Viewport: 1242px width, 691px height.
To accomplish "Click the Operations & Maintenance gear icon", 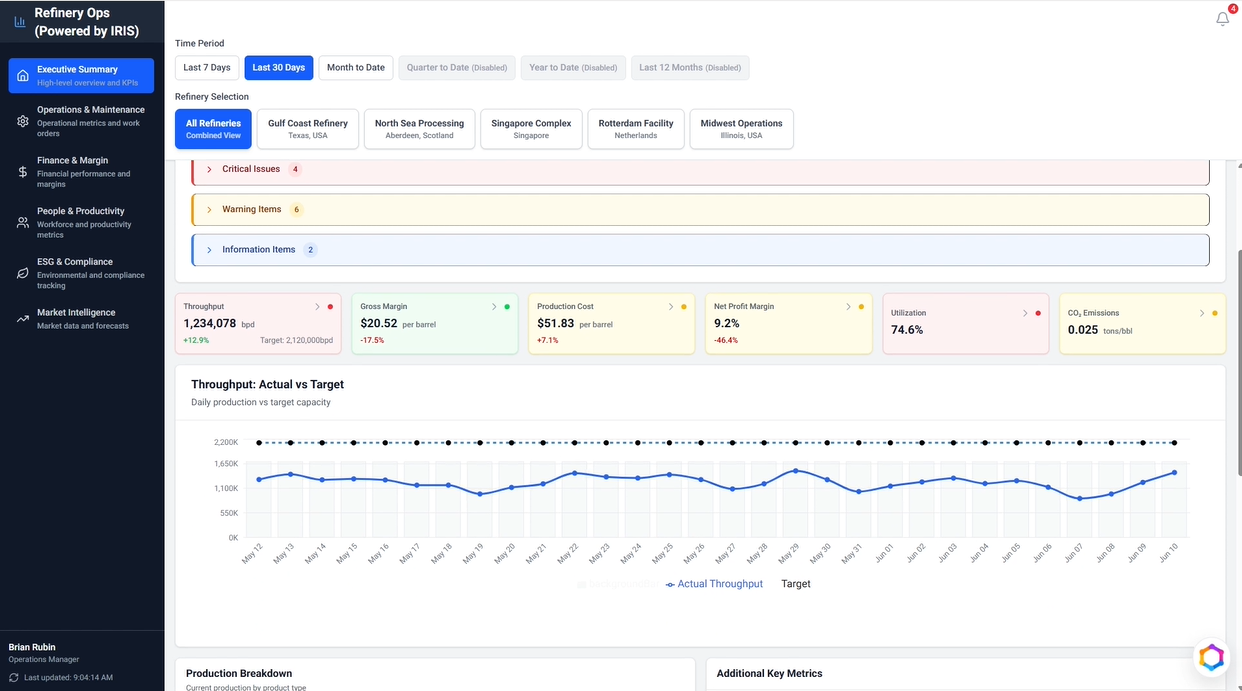I will point(23,121).
